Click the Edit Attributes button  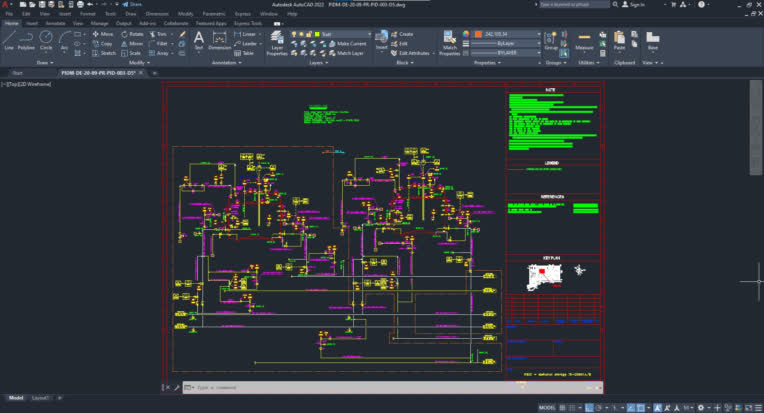click(x=411, y=53)
